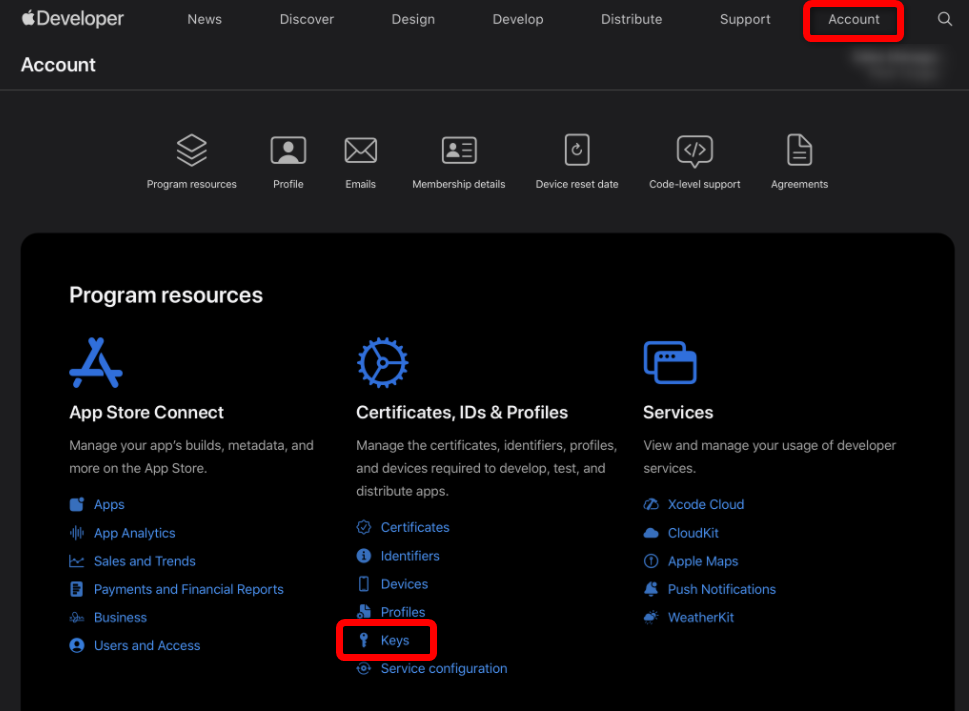Open the Devices link
969x711 pixels.
coord(404,584)
